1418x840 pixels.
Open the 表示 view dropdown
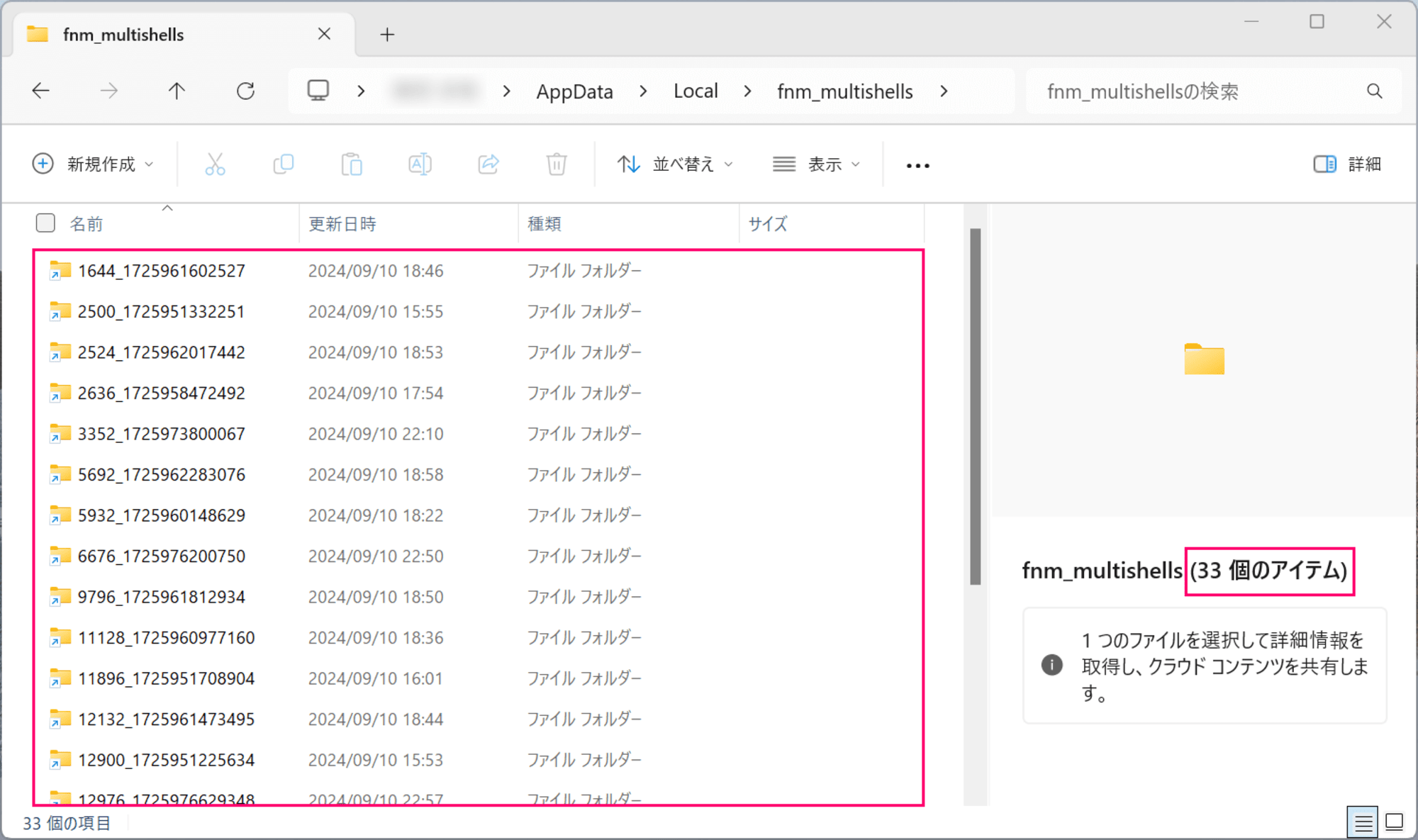pyautogui.click(x=816, y=164)
